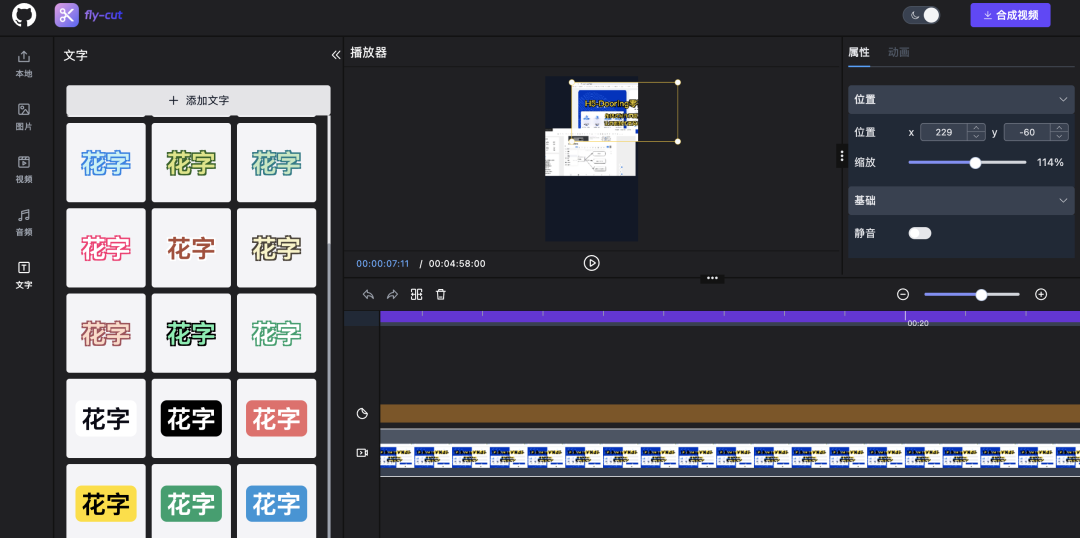This screenshot has width=1080, height=538.
Task: Click the undo arrow in timeline toolbar
Action: click(x=368, y=294)
